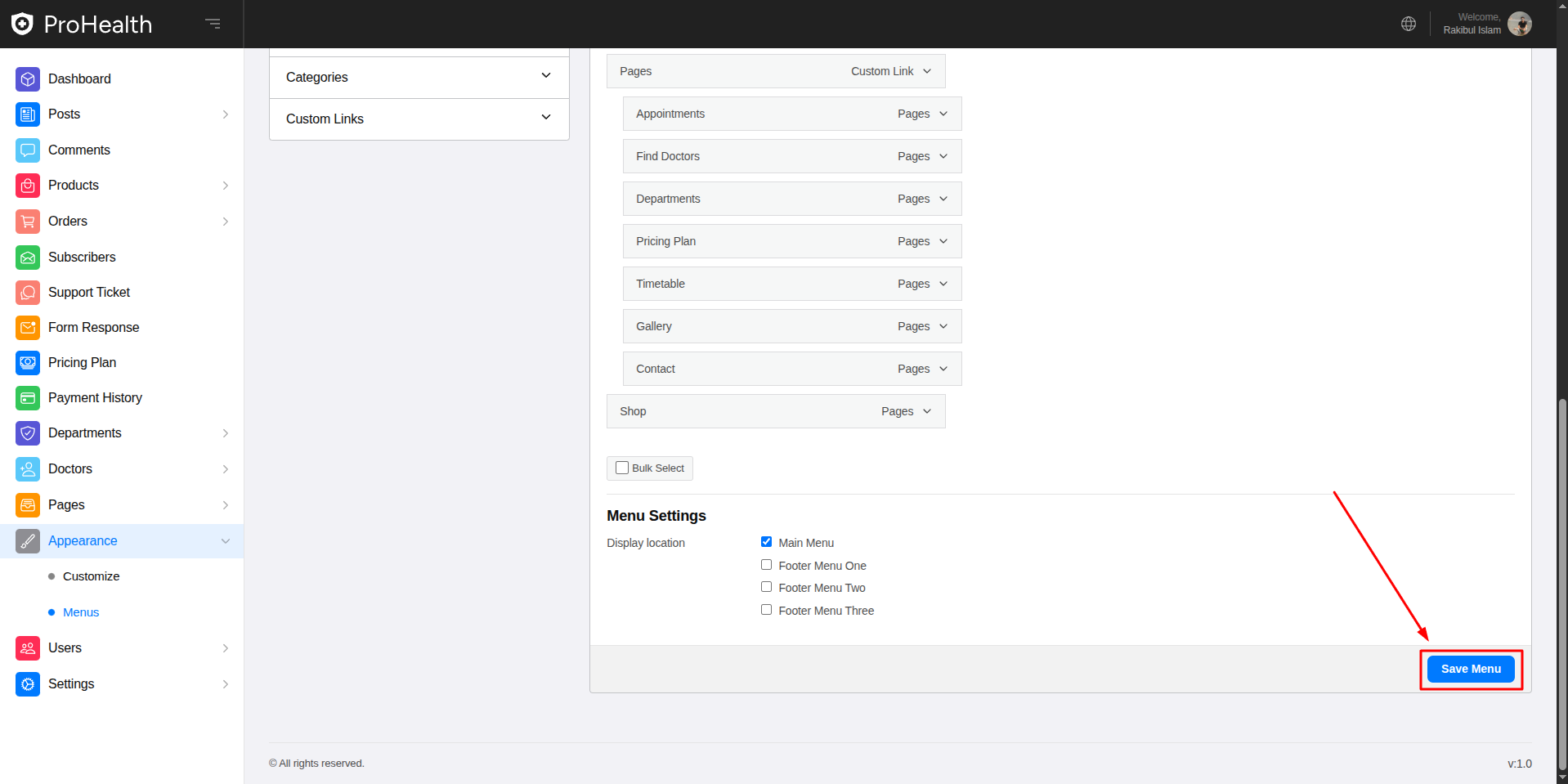The width and height of the screenshot is (1568, 784).
Task: Select the Menus submenu item
Action: pos(81,612)
